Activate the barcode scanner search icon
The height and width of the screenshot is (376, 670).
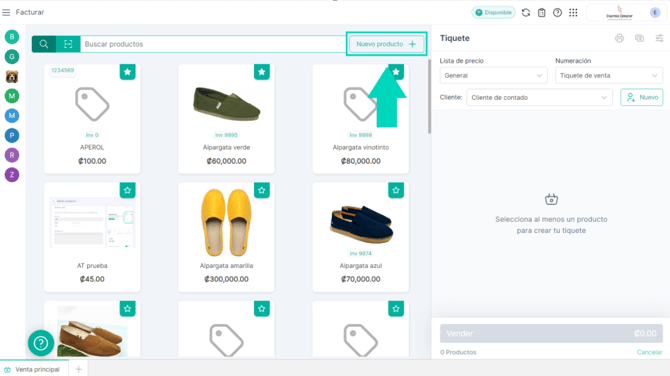point(68,44)
